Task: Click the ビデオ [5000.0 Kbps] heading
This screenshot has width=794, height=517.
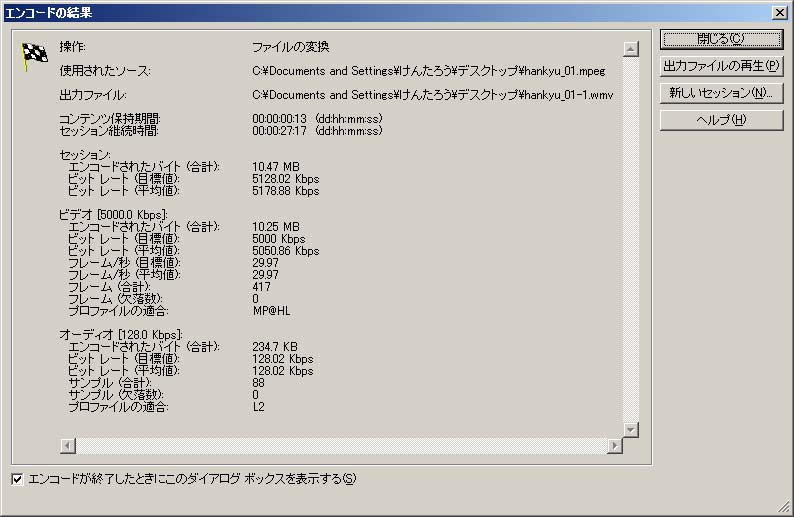Action: 113,215
